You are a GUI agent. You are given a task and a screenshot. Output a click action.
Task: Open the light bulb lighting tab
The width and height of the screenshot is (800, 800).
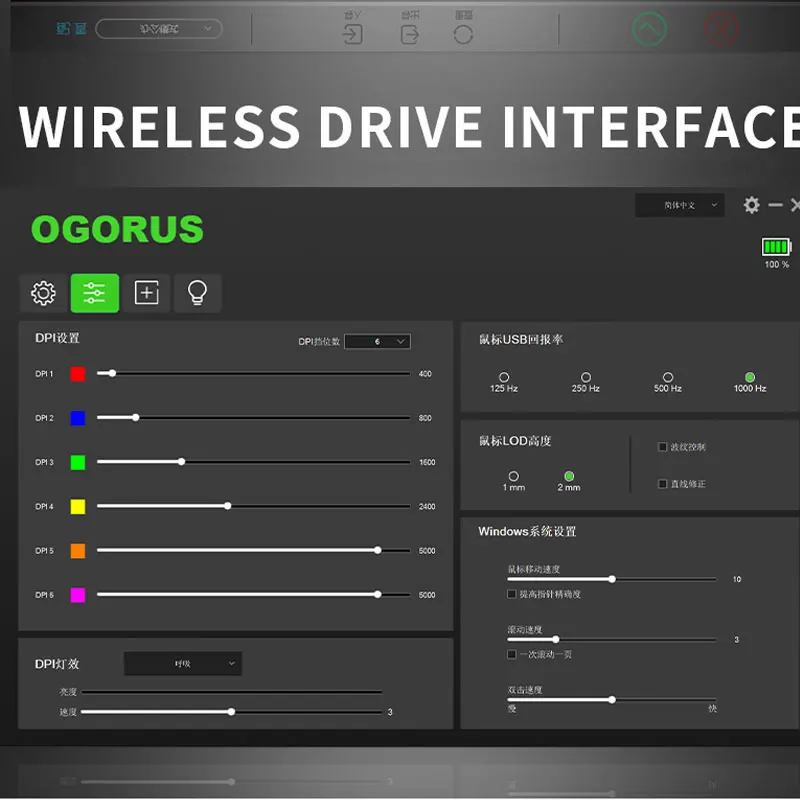point(198,293)
